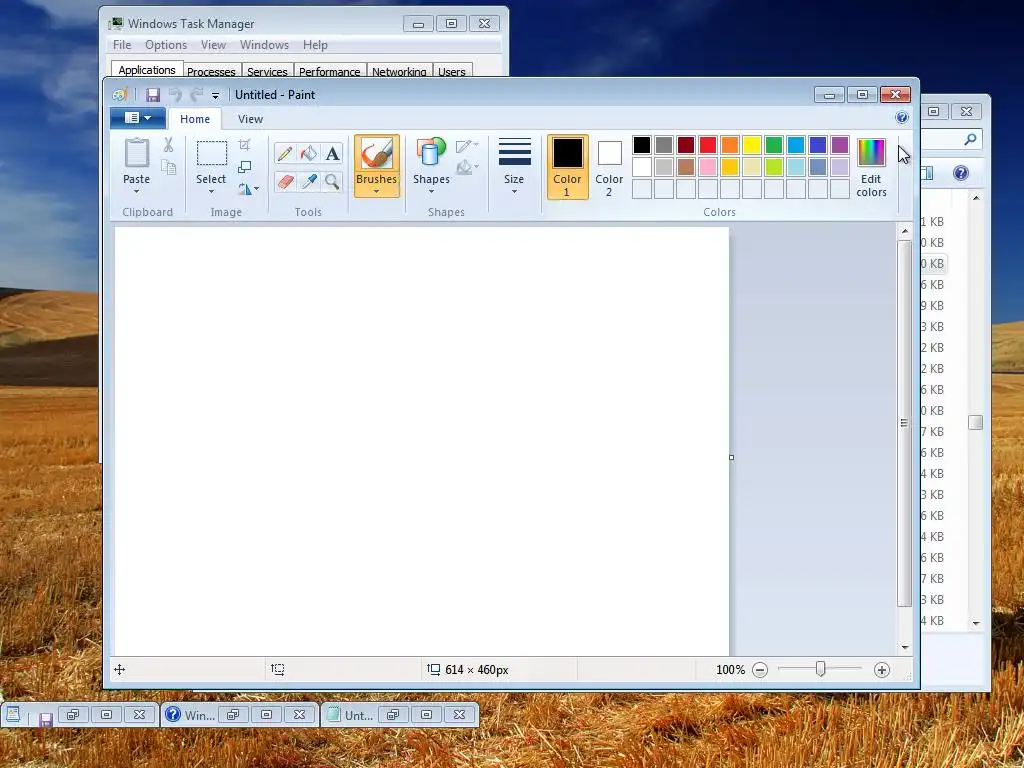Click the Paste clipboard icon
The height and width of the screenshot is (768, 1024).
[136, 153]
